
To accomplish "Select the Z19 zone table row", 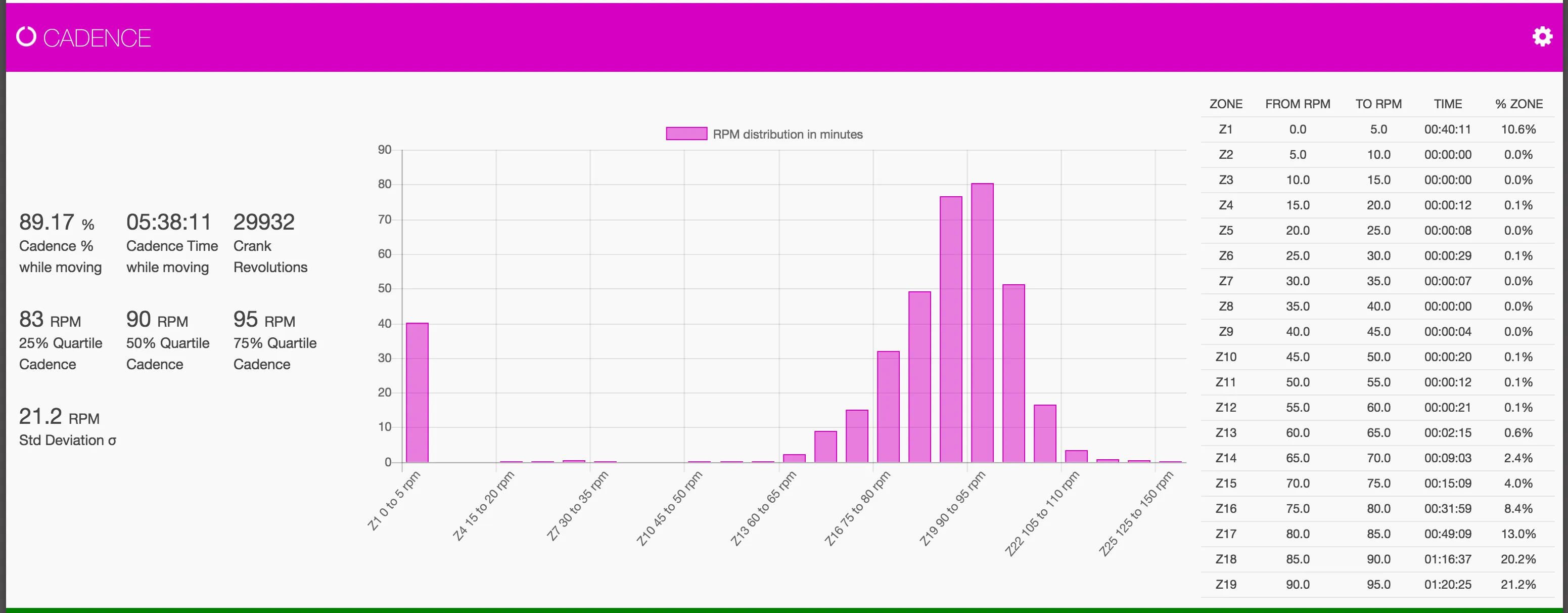I will pos(1225,584).
